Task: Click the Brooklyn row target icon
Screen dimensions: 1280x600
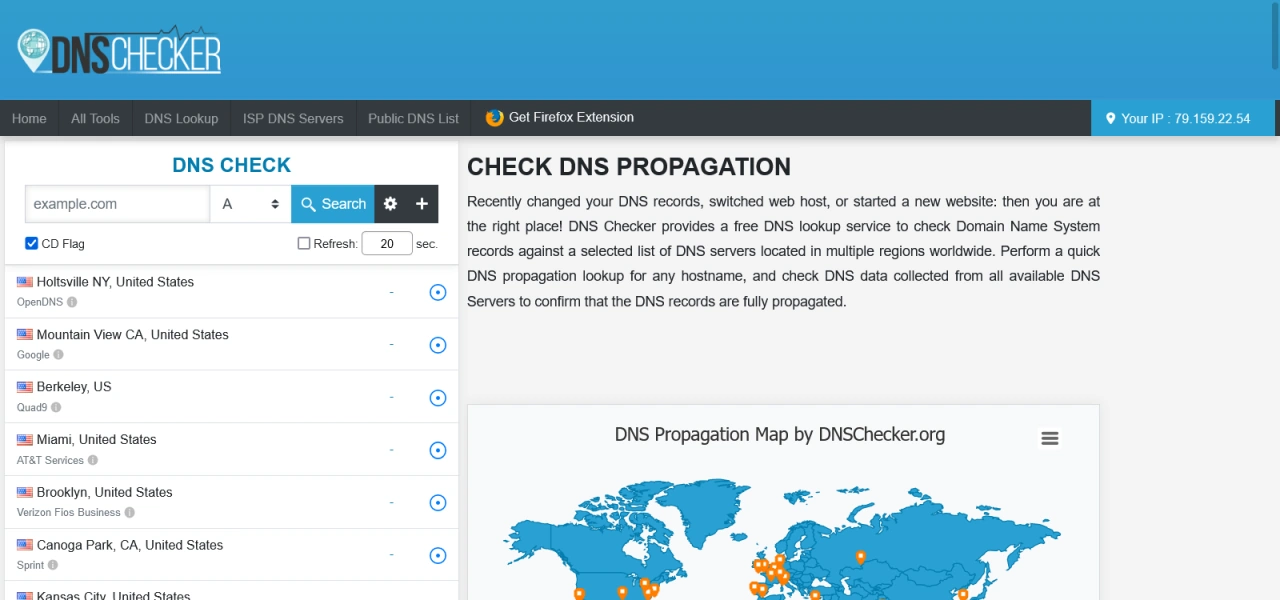Action: coord(437,503)
